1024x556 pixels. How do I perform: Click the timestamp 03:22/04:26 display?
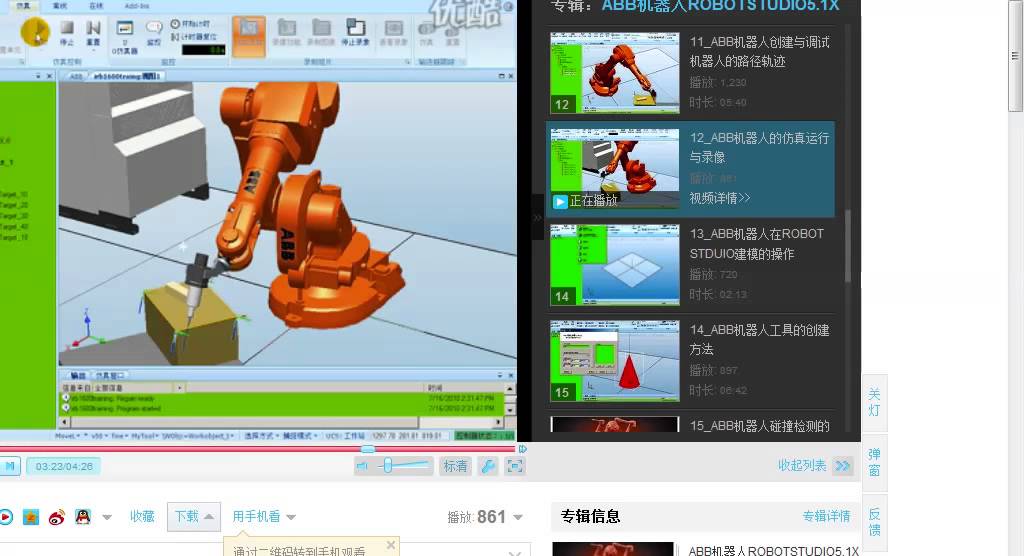pyautogui.click(x=64, y=466)
